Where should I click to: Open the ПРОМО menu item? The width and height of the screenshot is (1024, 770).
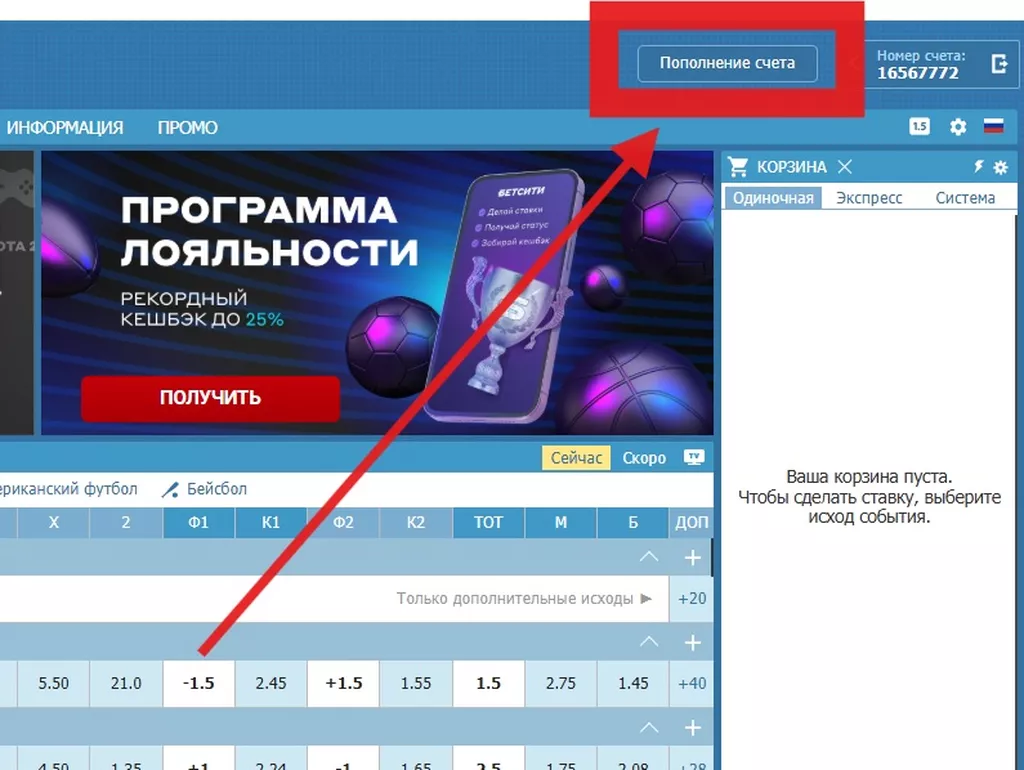tap(187, 127)
